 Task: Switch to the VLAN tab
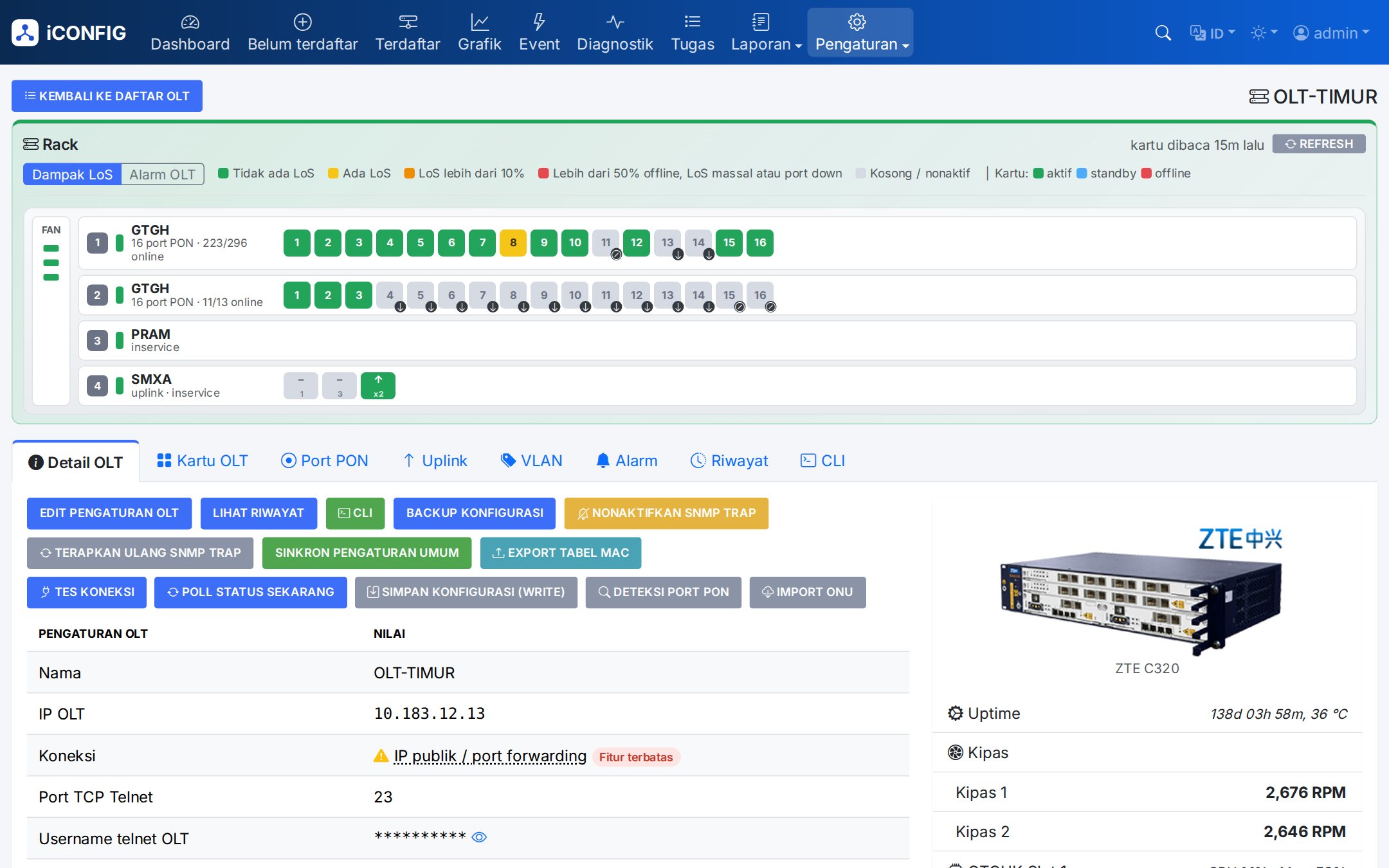(532, 460)
